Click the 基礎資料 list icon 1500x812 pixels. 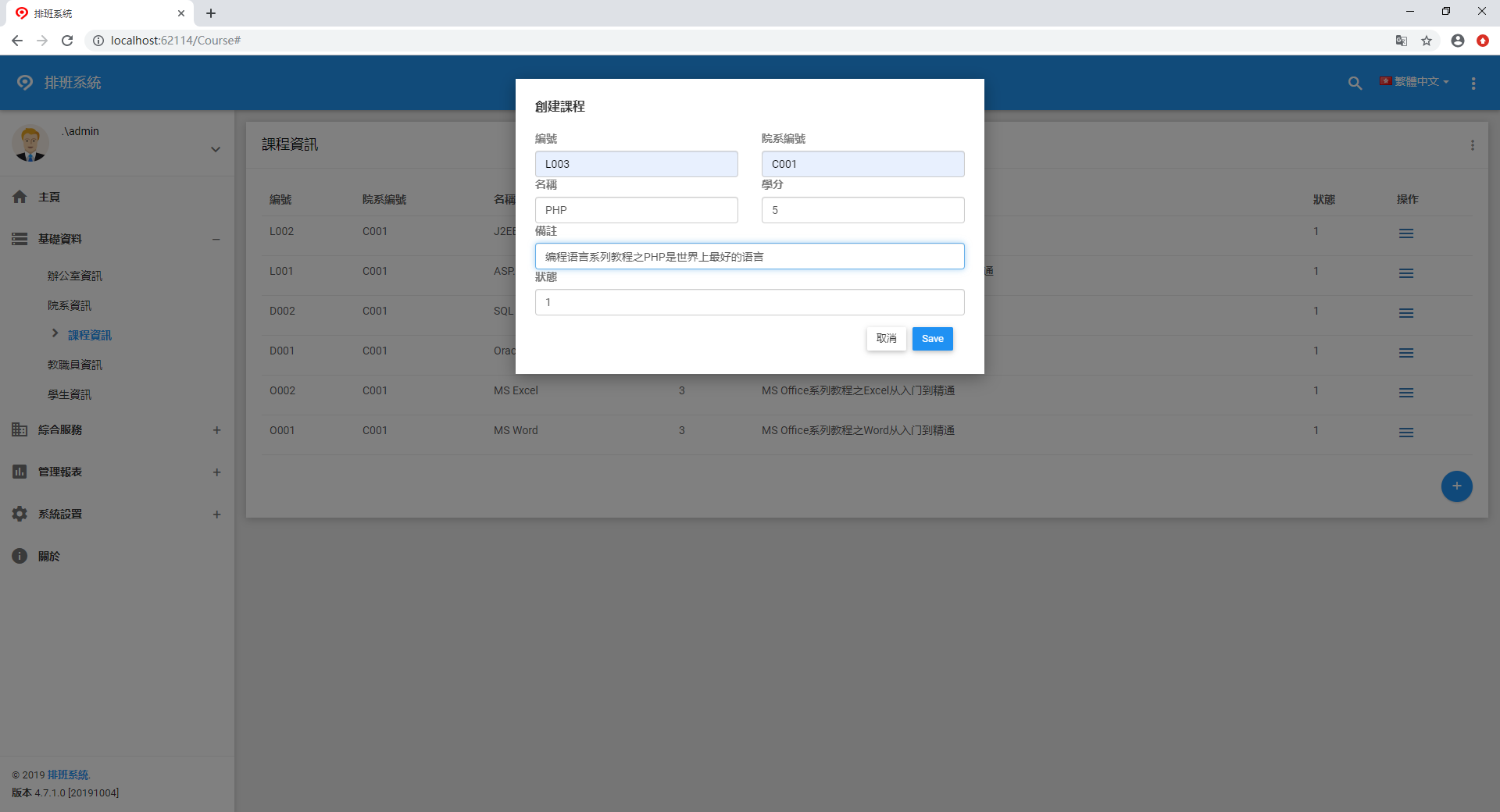click(x=20, y=239)
